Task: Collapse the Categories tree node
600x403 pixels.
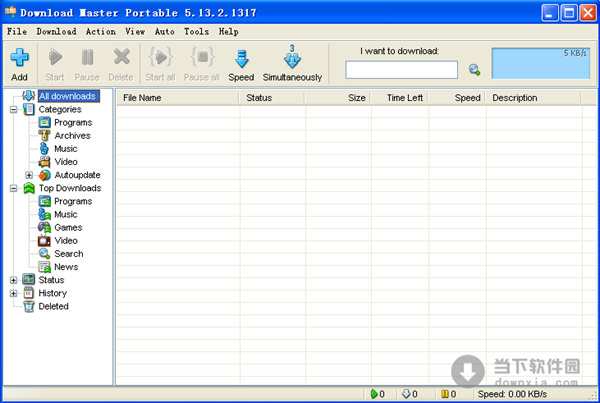Action: tap(13, 109)
